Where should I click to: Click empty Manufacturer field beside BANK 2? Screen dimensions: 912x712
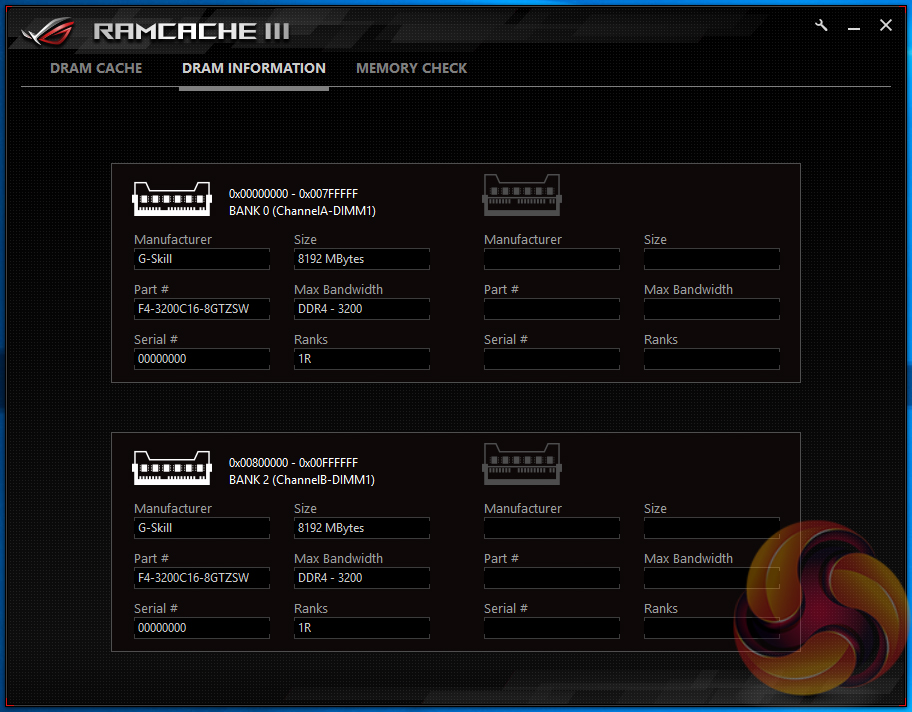point(552,528)
